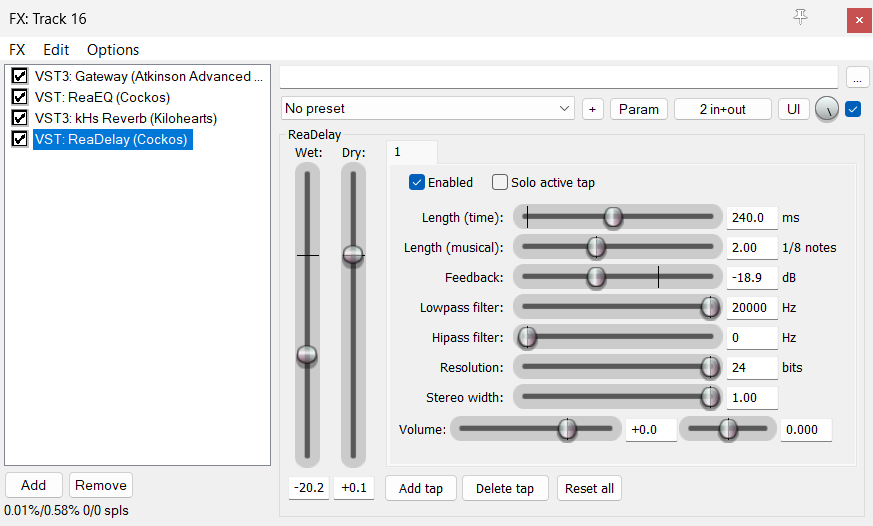Click the Feedback slider handle
This screenshot has height=526, width=873.
pos(596,277)
